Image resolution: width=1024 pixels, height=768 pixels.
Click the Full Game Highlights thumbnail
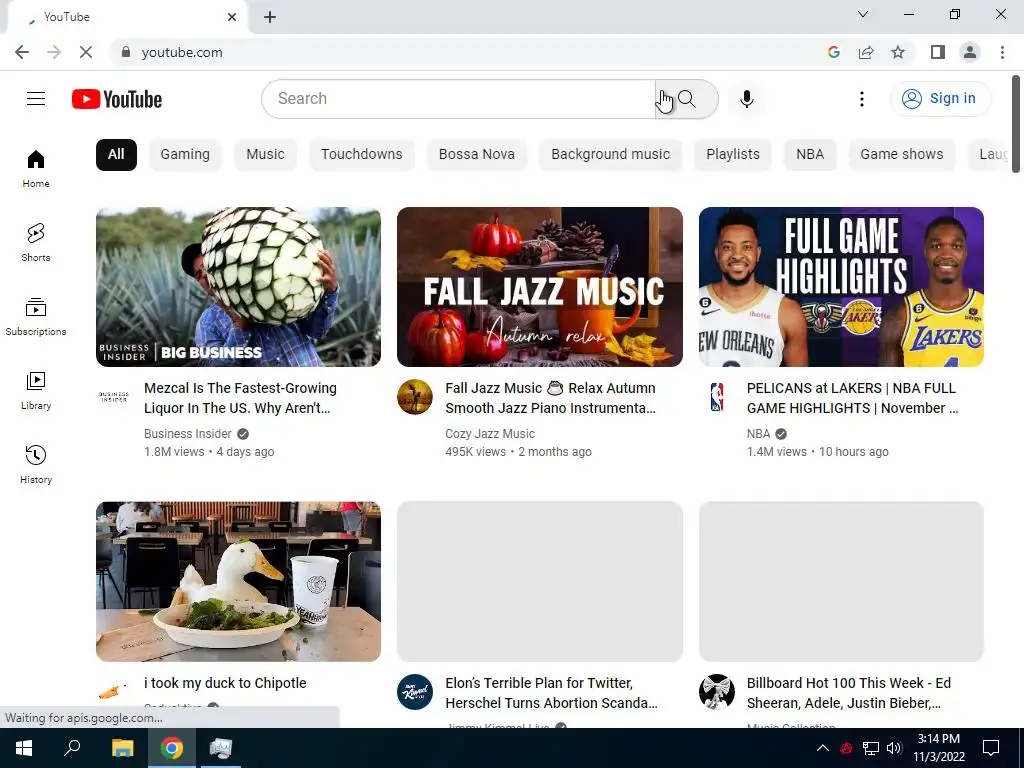(841, 287)
